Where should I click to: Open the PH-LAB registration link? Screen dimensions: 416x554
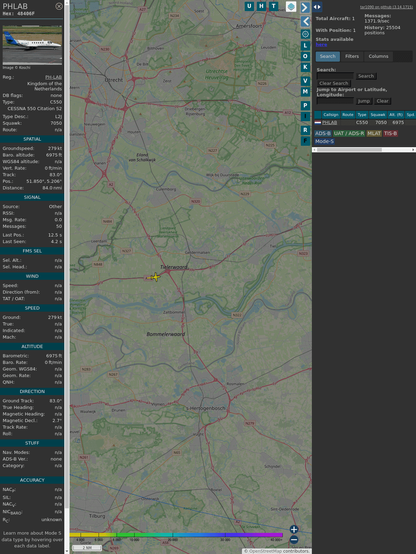pyautogui.click(x=53, y=77)
